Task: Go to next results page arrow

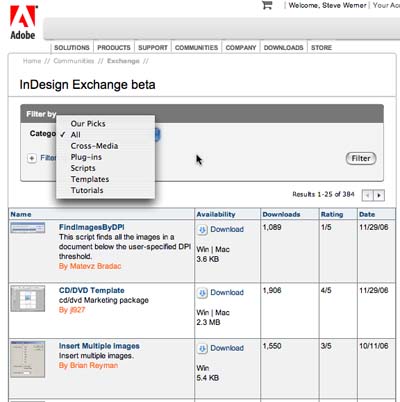Action: [x=379, y=195]
